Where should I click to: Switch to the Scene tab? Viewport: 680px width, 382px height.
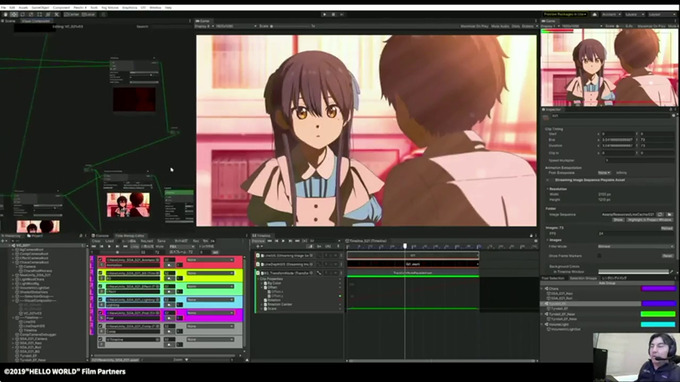[9, 21]
